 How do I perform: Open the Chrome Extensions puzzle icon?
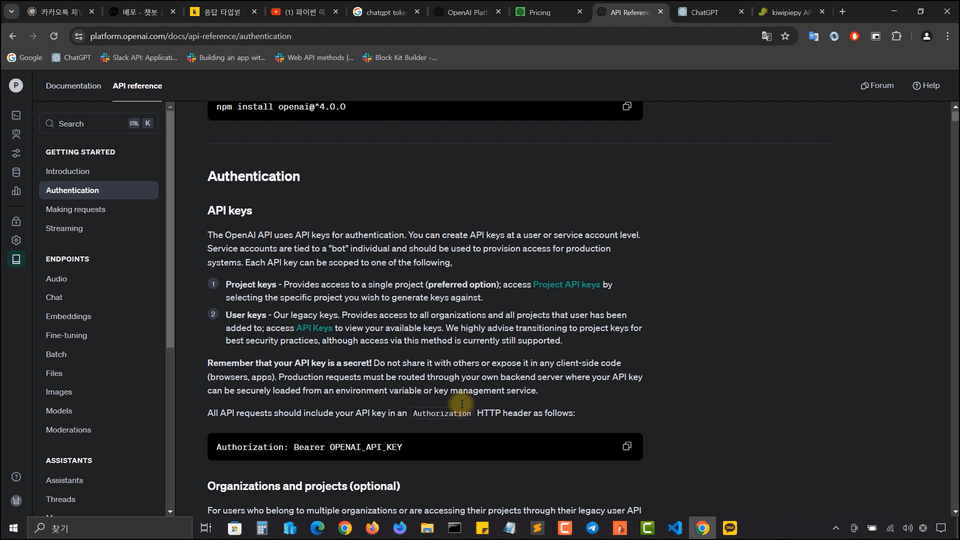[x=896, y=36]
